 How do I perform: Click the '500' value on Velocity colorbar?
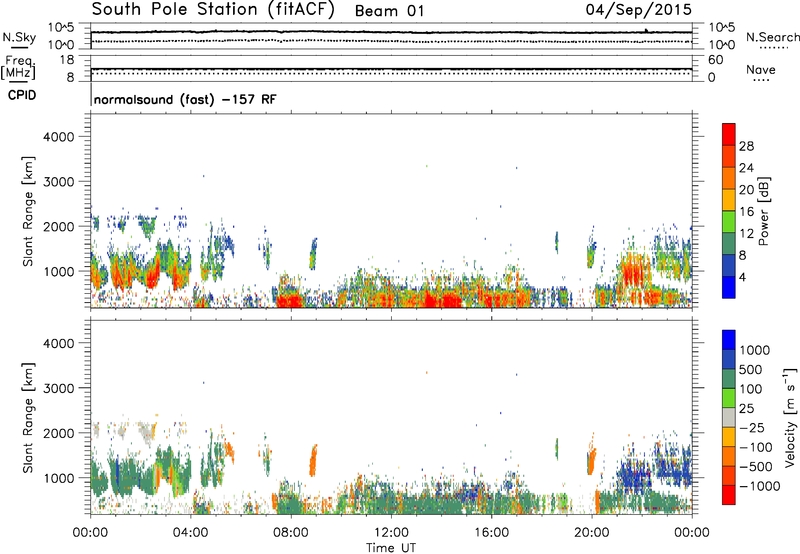(x=751, y=370)
